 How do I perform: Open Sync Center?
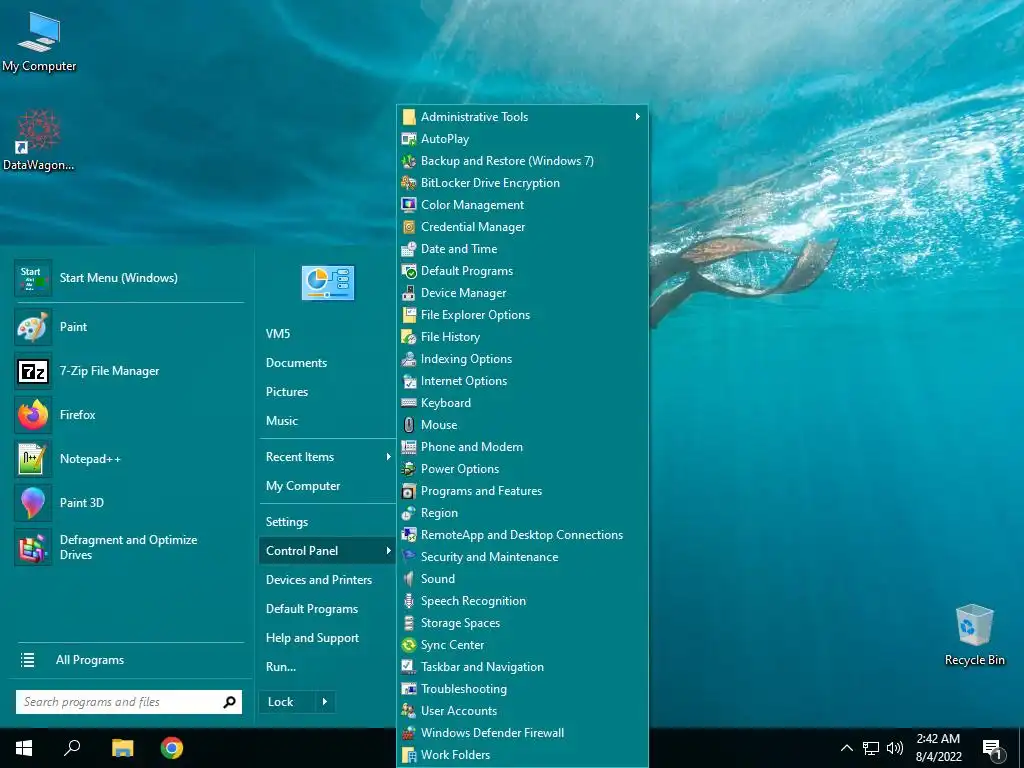(522, 645)
